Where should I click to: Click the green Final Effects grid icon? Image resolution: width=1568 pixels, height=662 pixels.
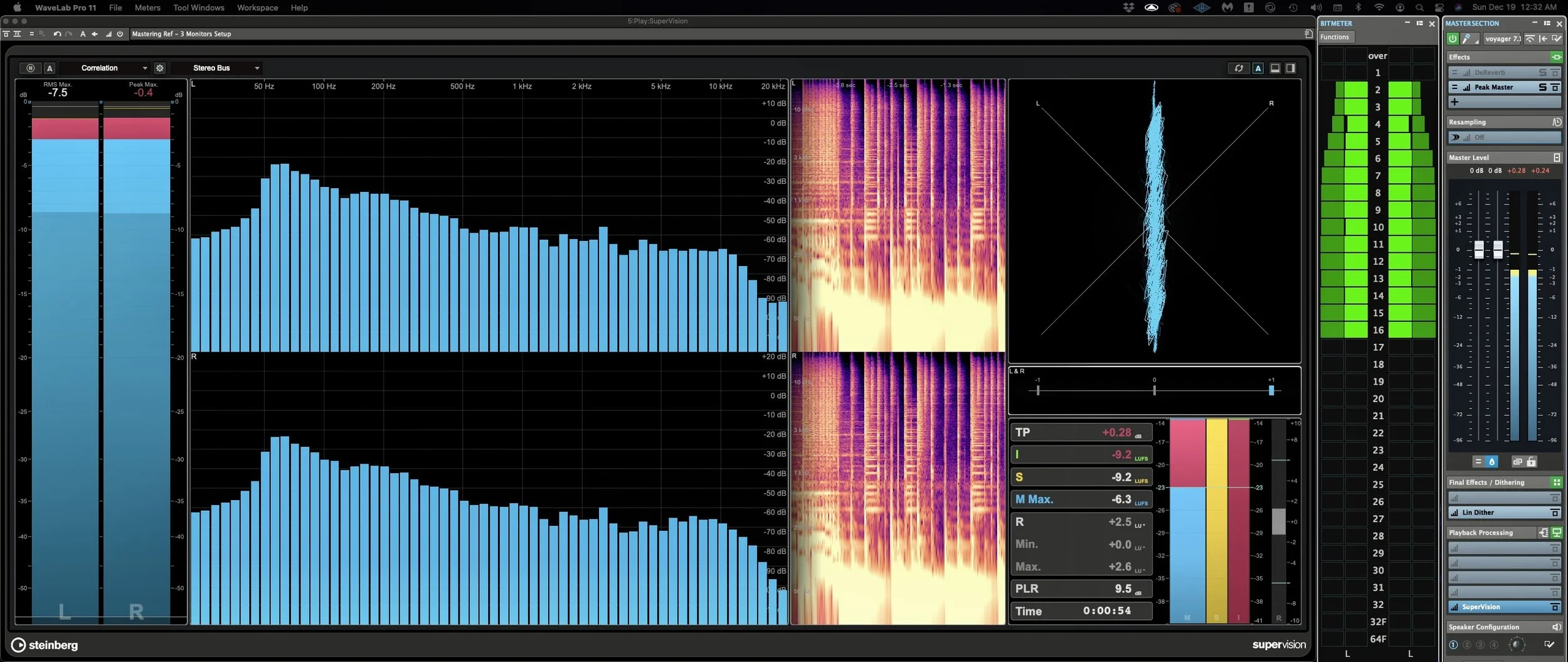(1556, 483)
